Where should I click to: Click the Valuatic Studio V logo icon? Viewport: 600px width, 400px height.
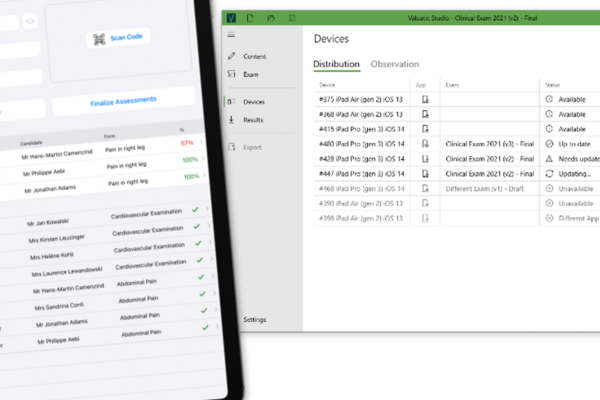(x=231, y=18)
